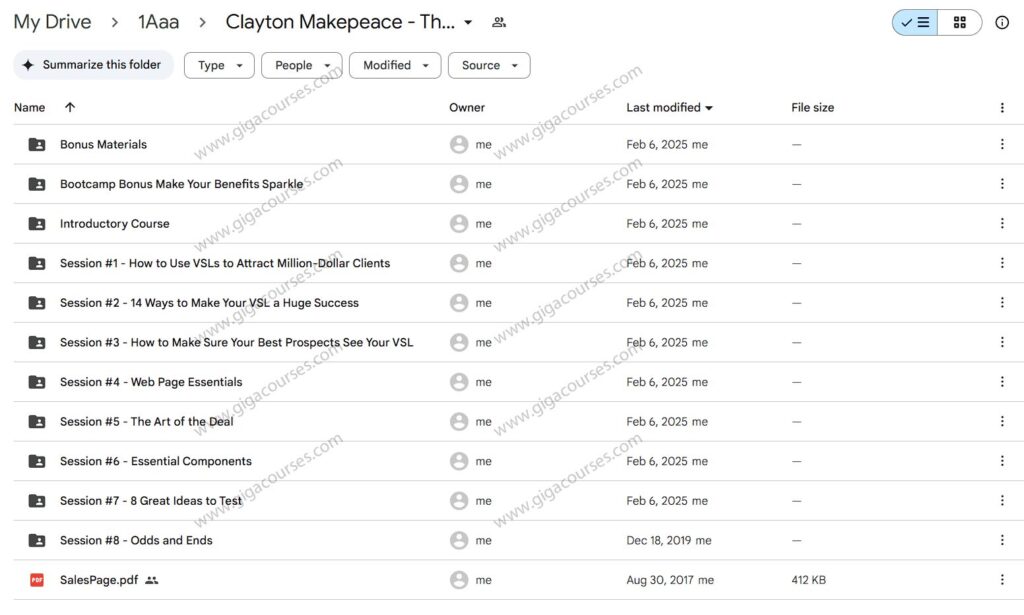
Task: Click the Summarize this folder button
Action: point(93,64)
